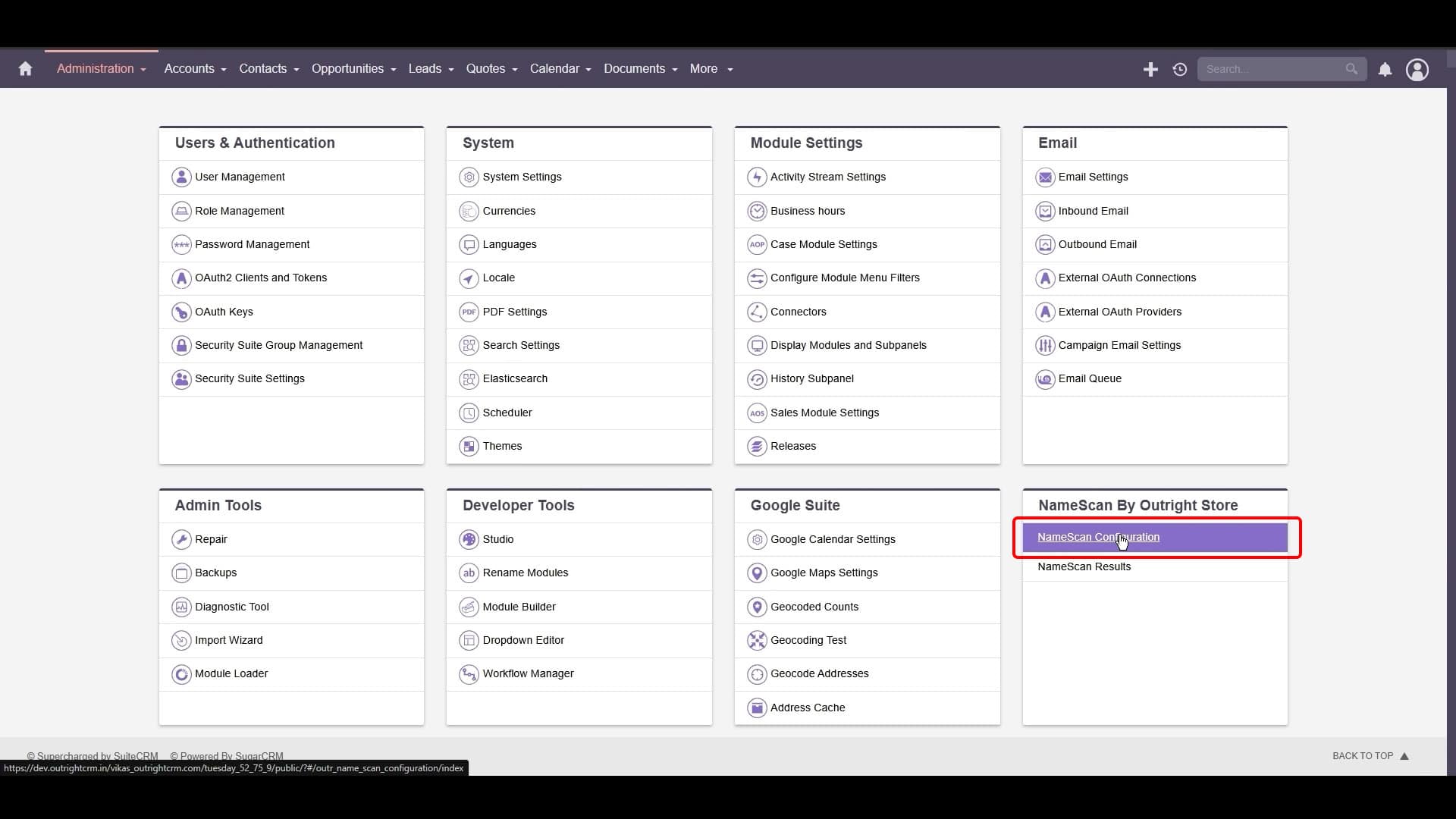Click the Google Calendar Settings icon

click(x=757, y=539)
